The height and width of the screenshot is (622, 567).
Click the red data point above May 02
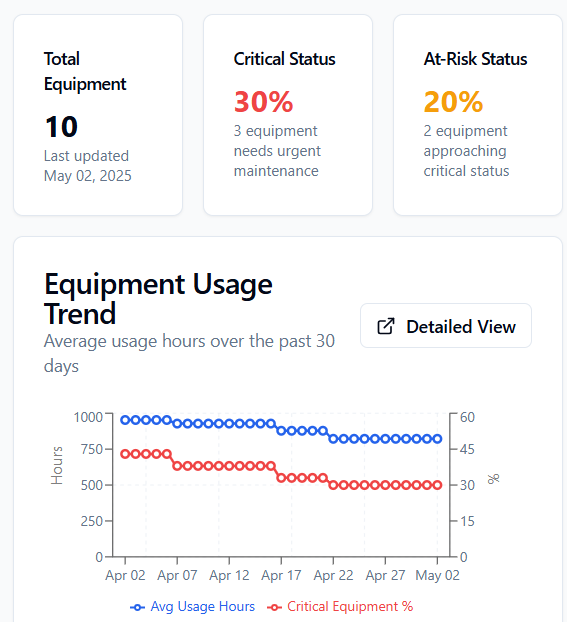[437, 485]
